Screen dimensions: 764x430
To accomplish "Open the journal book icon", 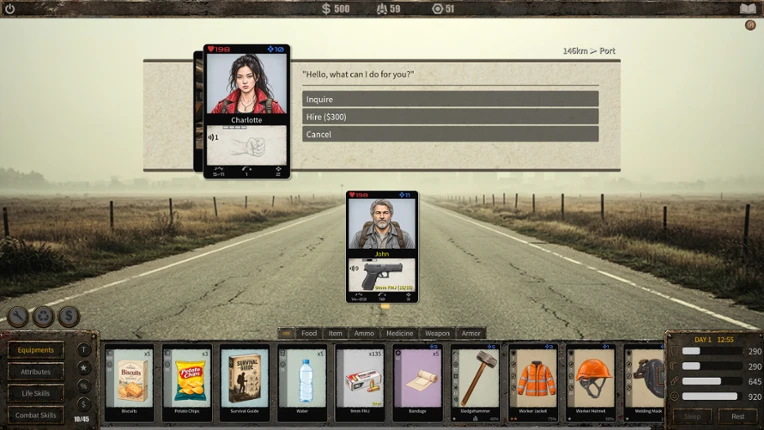I will click(x=747, y=9).
